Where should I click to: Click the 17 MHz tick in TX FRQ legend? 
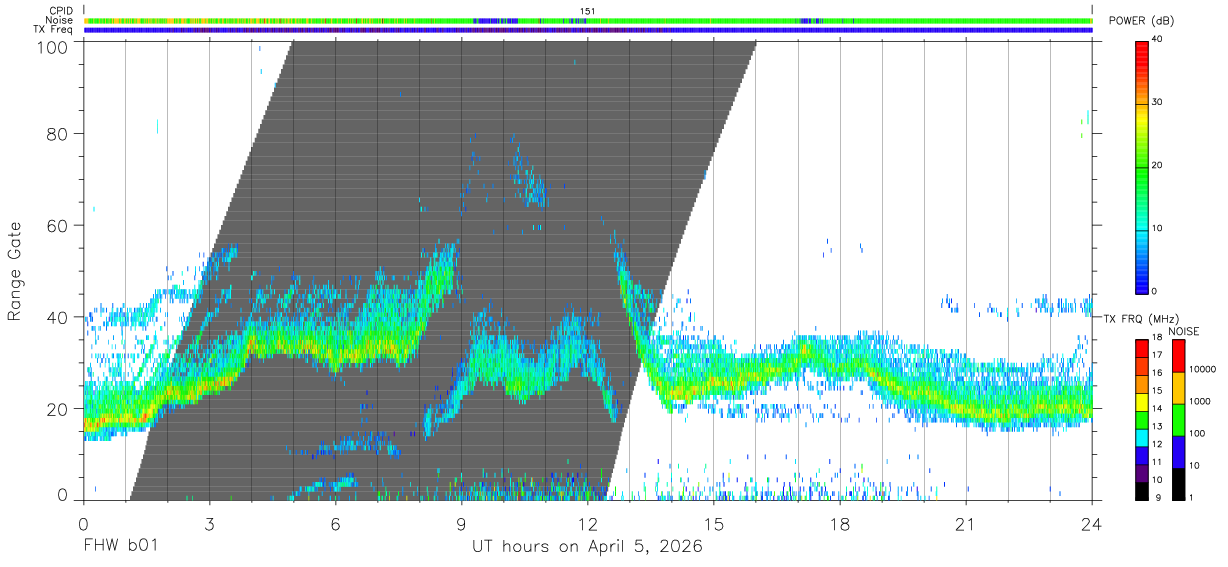coord(1157,354)
